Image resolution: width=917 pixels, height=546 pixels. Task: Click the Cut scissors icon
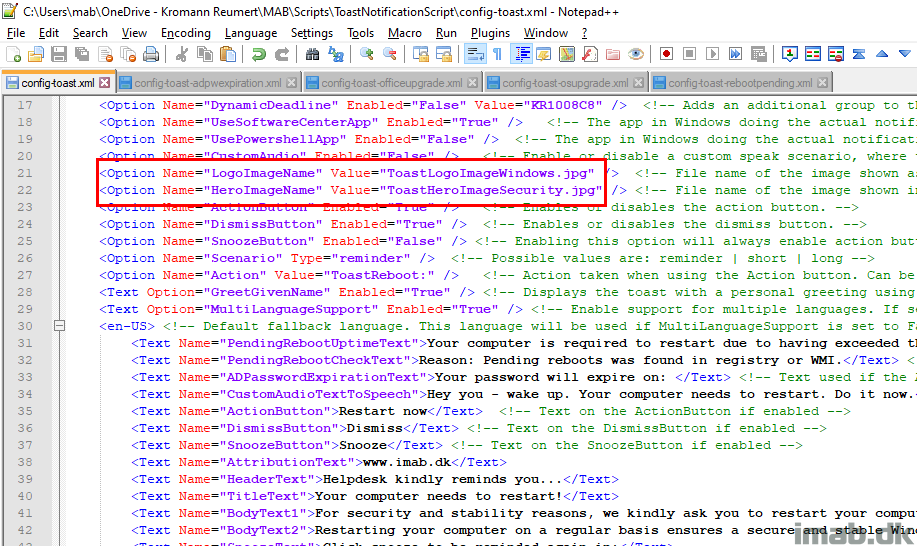[182, 54]
